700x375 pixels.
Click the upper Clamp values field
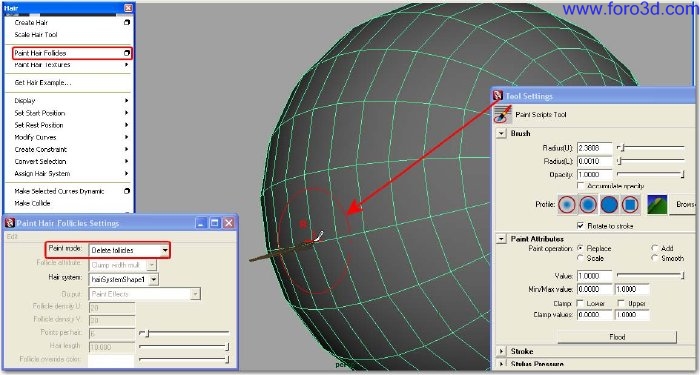632,315
